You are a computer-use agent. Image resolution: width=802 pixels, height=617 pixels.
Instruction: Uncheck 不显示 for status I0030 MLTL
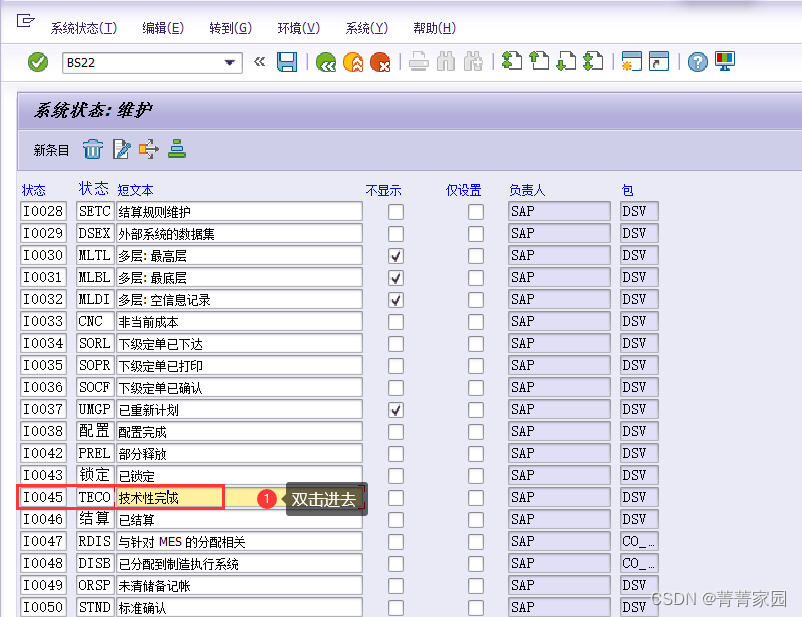coord(396,255)
